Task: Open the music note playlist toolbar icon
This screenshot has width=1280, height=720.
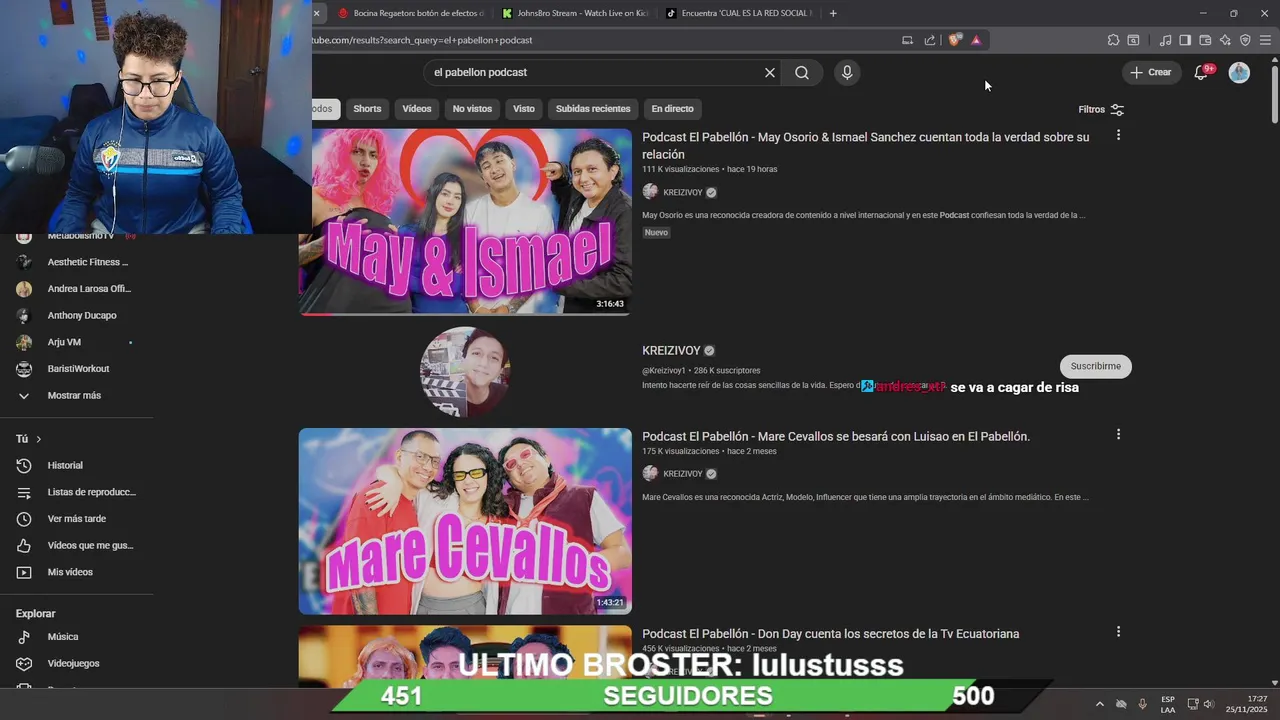Action: tap(1165, 40)
